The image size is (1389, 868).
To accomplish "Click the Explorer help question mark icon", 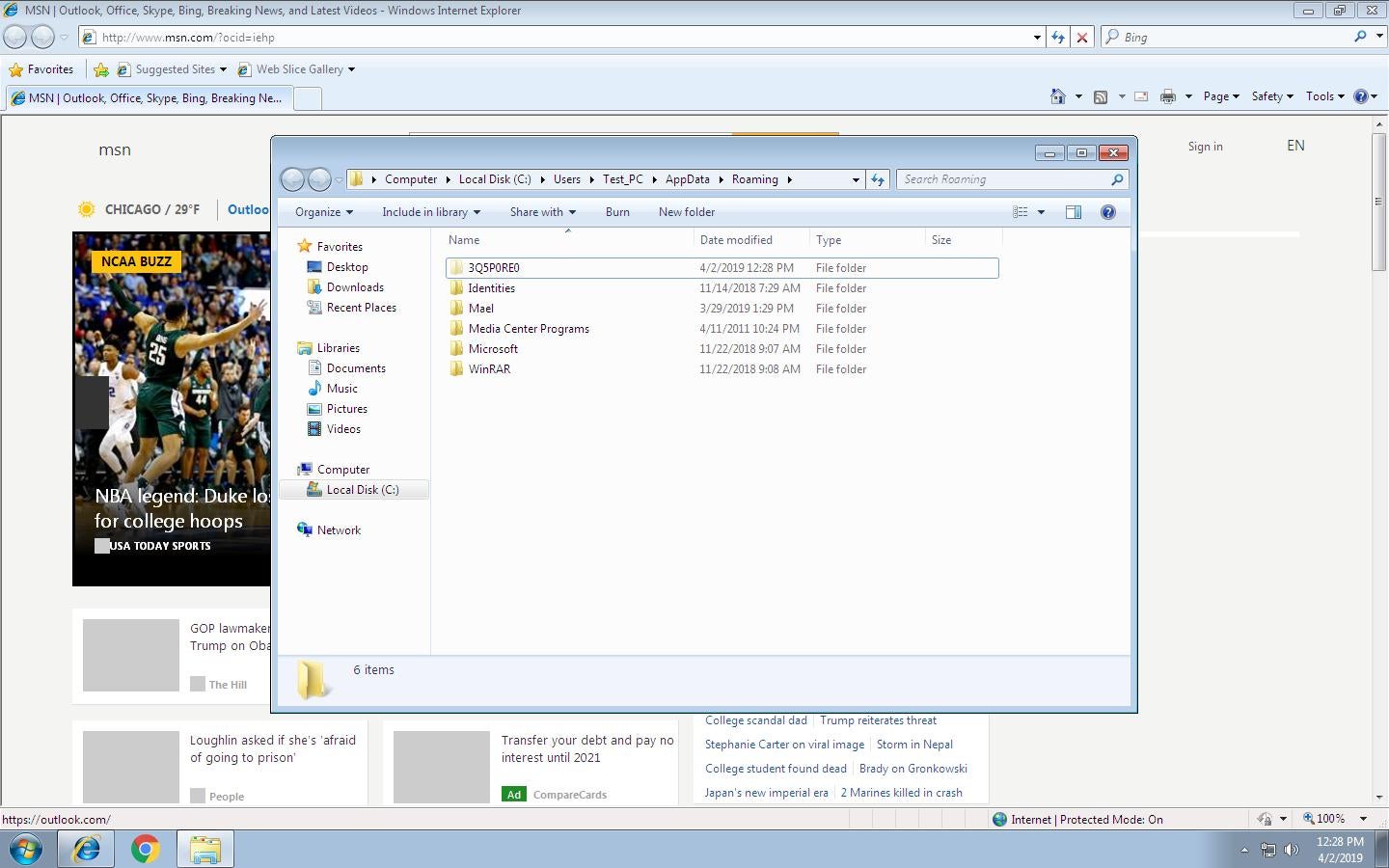I will tap(1107, 212).
